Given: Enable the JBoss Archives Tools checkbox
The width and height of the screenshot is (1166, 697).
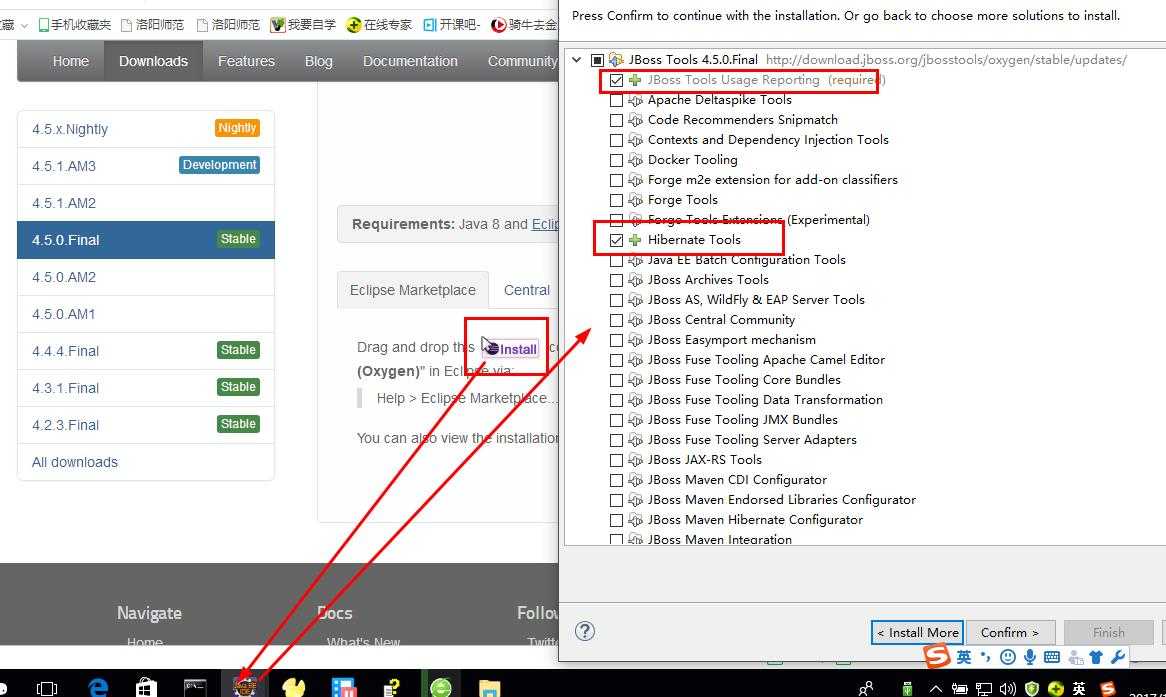Looking at the screenshot, I should (x=616, y=280).
